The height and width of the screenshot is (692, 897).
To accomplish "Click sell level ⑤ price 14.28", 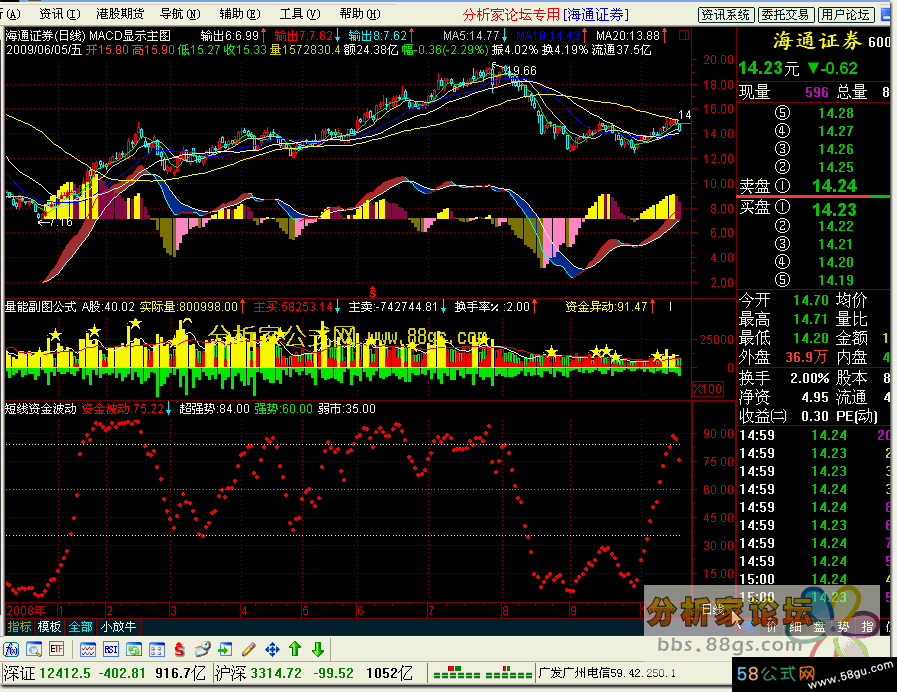I will 835,113.
